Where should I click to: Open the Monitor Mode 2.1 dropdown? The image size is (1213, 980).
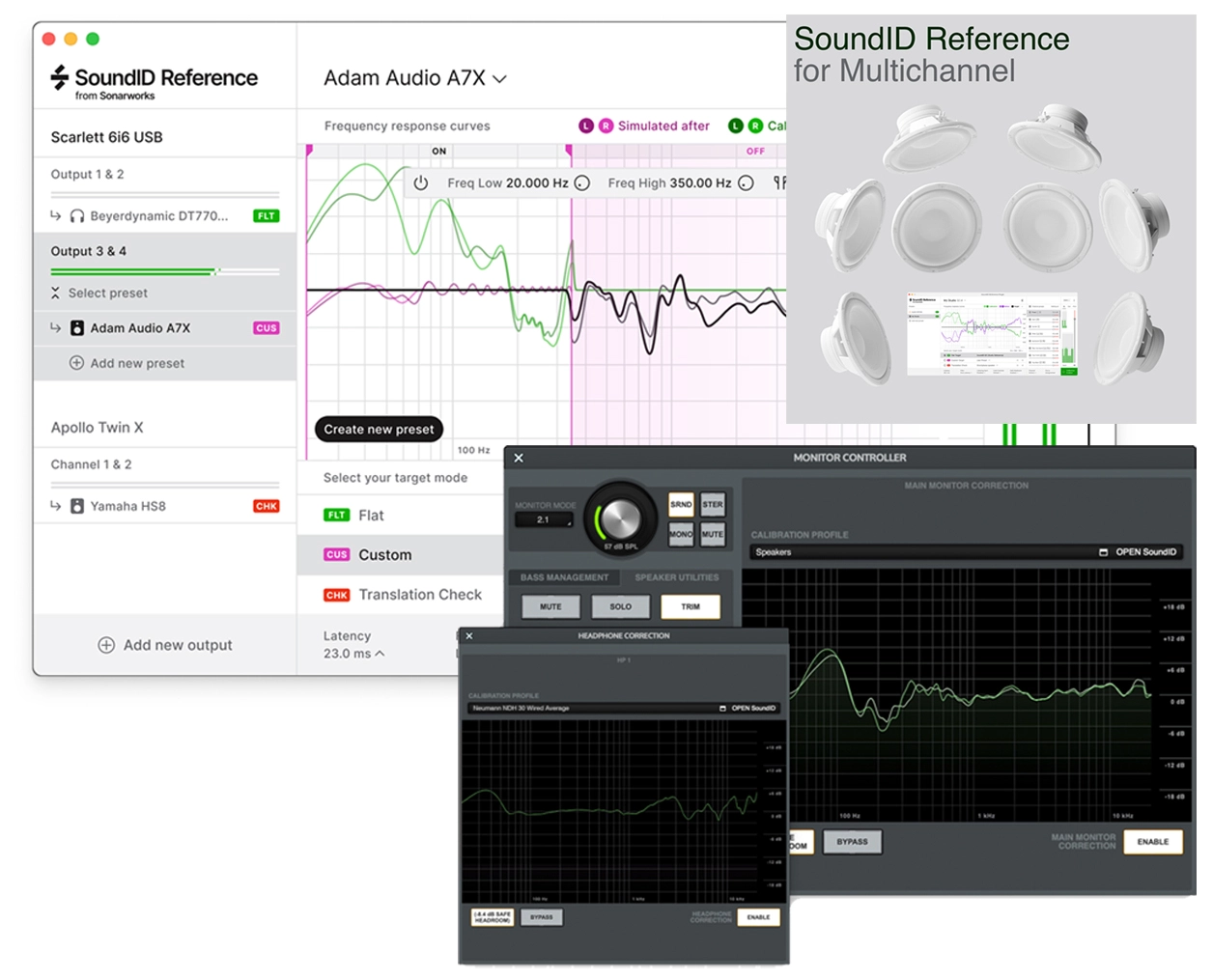pyautogui.click(x=544, y=519)
